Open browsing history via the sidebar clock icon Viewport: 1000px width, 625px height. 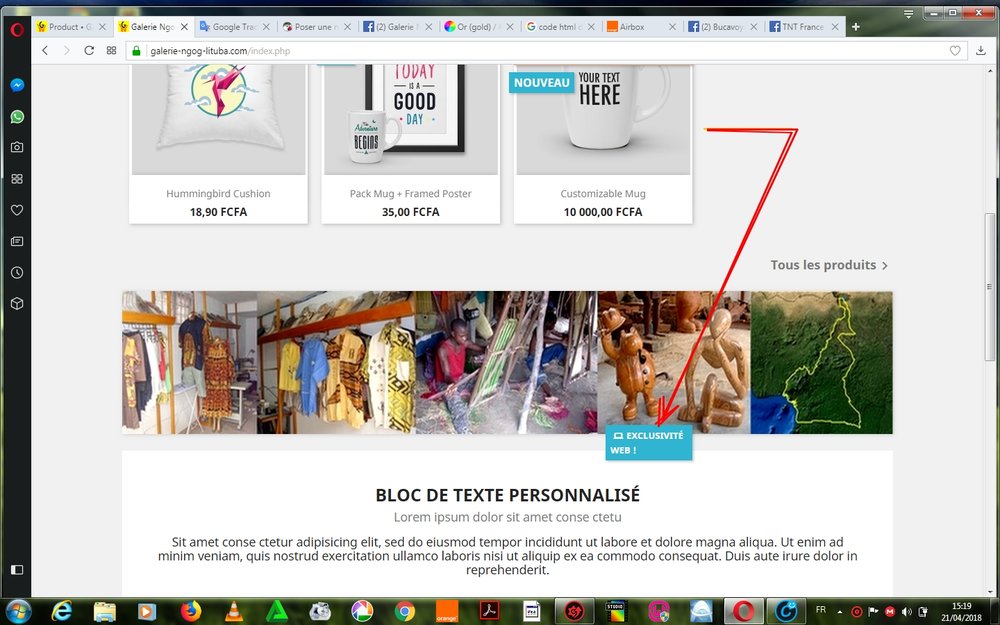pyautogui.click(x=16, y=272)
